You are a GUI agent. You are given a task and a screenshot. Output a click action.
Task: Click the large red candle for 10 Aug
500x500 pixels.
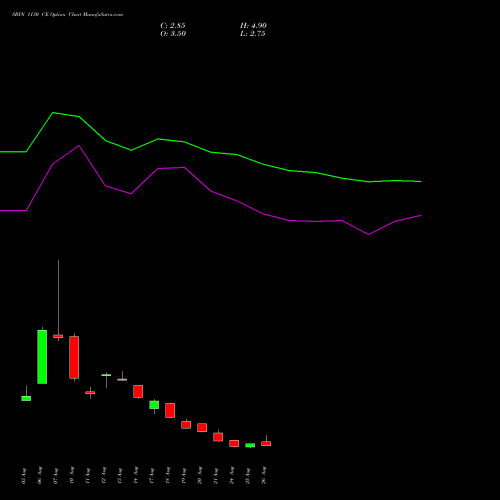click(74, 357)
